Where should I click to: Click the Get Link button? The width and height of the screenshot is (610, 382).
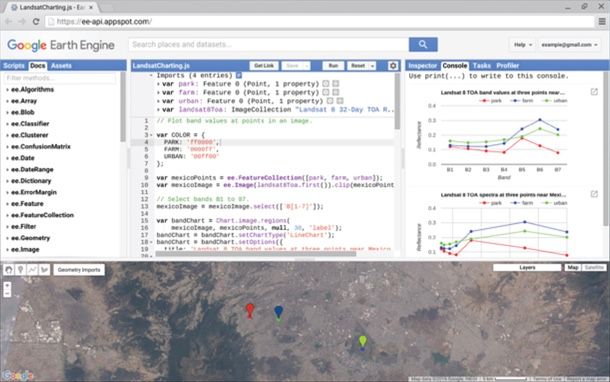point(264,66)
